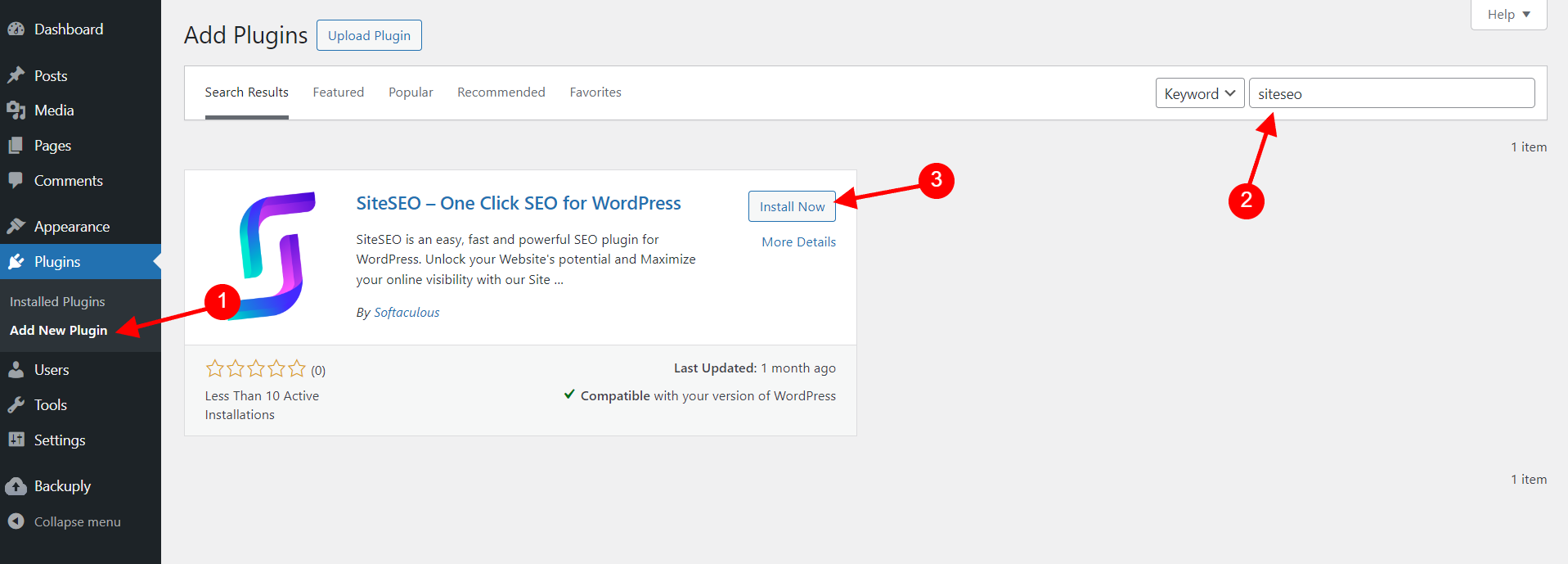The image size is (1568, 564).
Task: Click the Users person icon
Action: coord(16,370)
